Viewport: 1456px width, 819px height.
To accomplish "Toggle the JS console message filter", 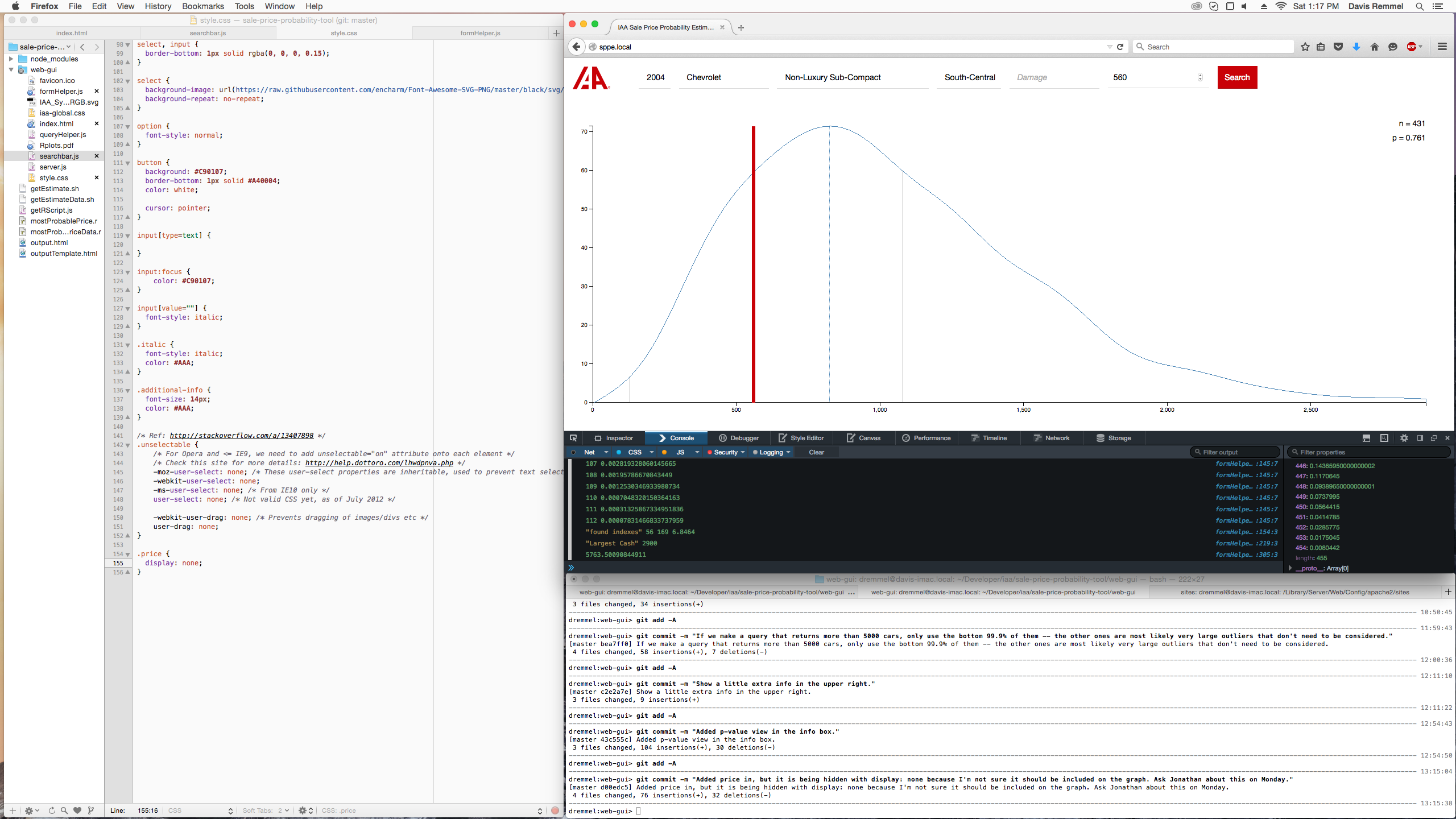I will click(x=680, y=452).
